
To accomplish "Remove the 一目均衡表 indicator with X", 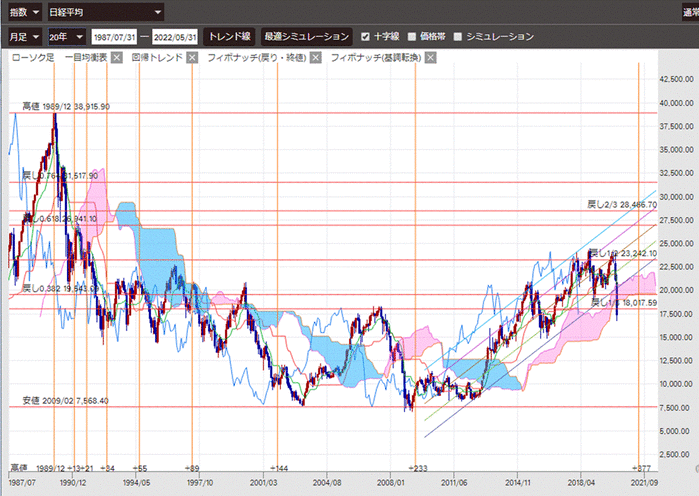I will click(x=117, y=57).
